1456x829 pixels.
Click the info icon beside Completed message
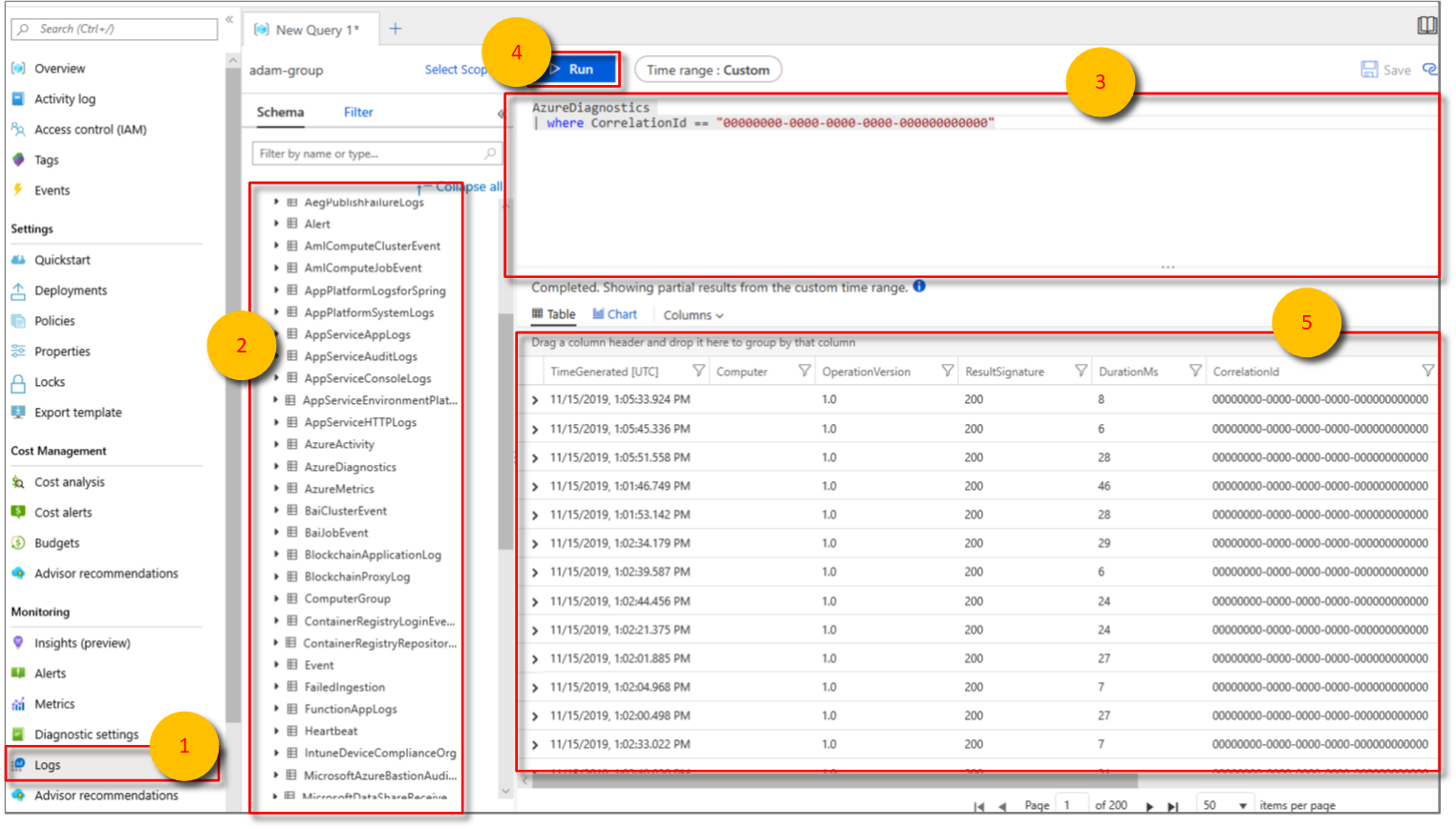point(919,287)
